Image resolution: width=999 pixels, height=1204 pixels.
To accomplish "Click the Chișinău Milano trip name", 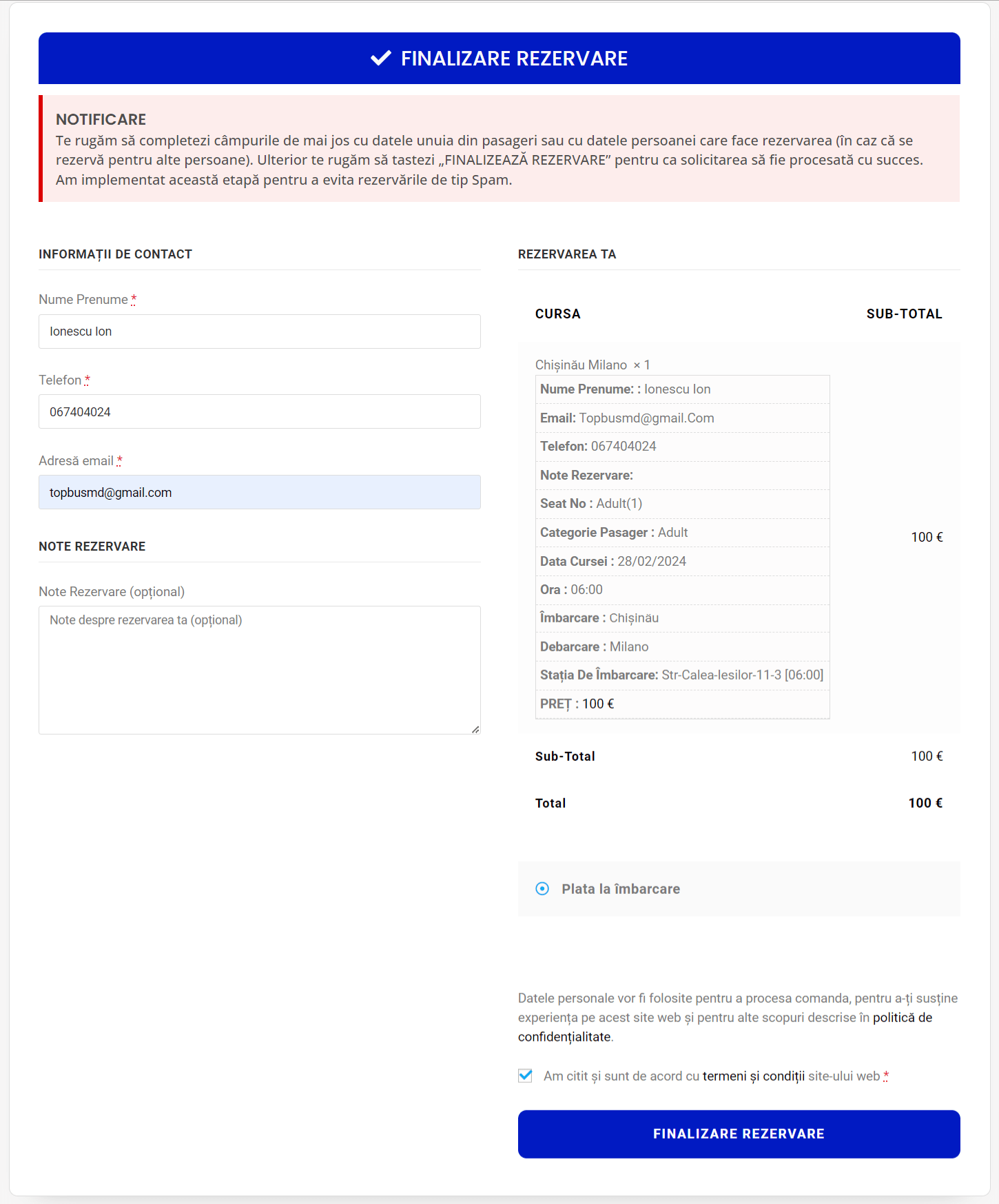I will pos(581,365).
